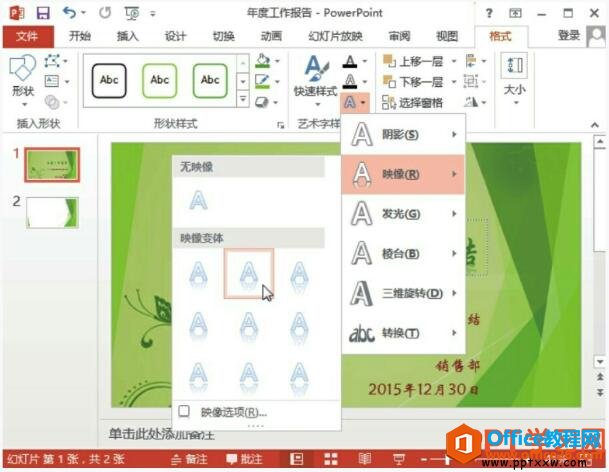Click the Shape Outline pen icon
Viewport: 609px width, 472px height.
point(263,81)
